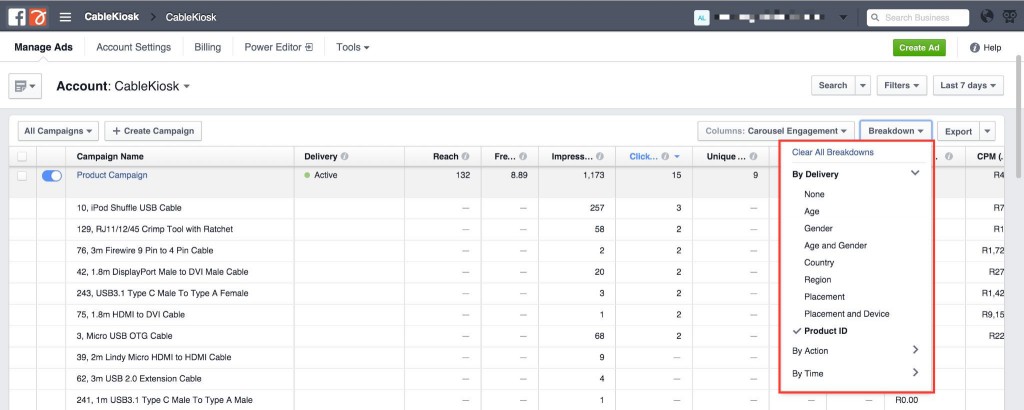Click row '10, iPod Shuffle USB Cable'
The image size is (1024, 410).
point(129,208)
